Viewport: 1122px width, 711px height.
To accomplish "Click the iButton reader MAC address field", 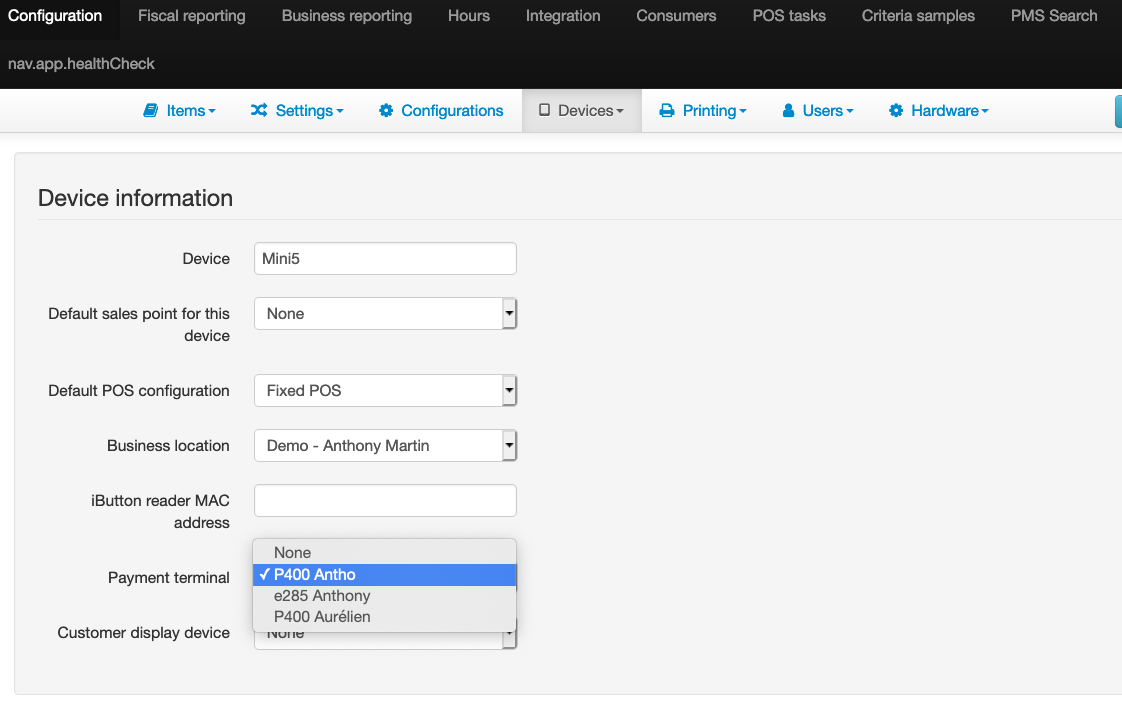I will coord(385,500).
